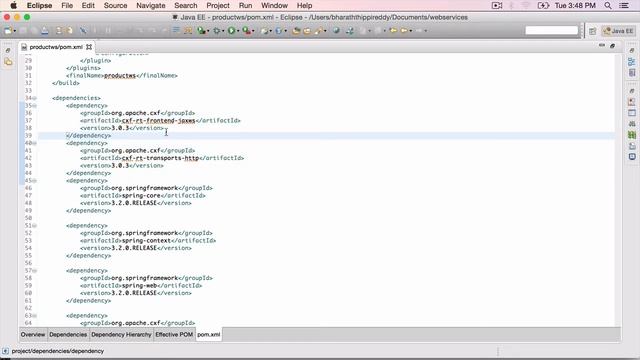Open the Properties view icon on right trim
Screen dimensions: 640x360
(632, 113)
